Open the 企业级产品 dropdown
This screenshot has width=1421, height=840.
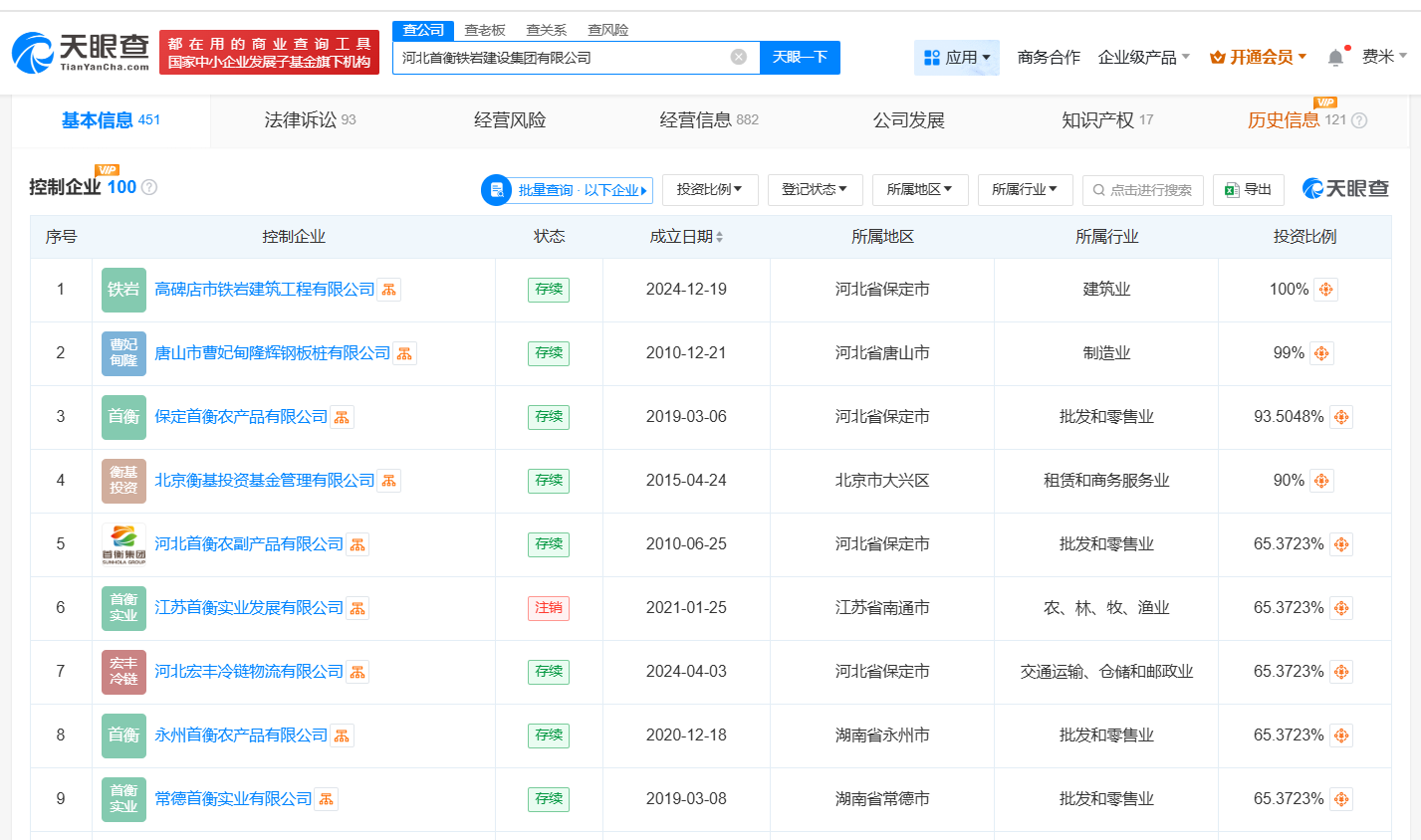click(x=1144, y=58)
